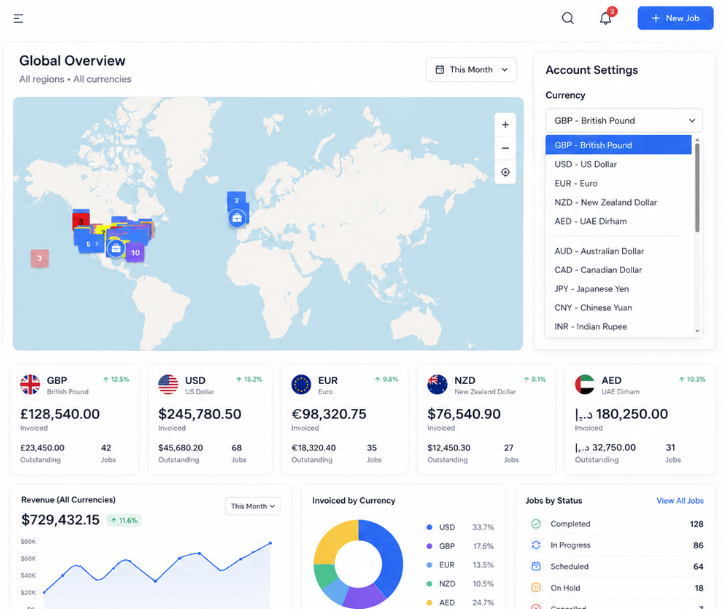Image resolution: width=724 pixels, height=609 pixels.
Task: Choose CNY - Chinese Yuan option
Action: point(618,308)
